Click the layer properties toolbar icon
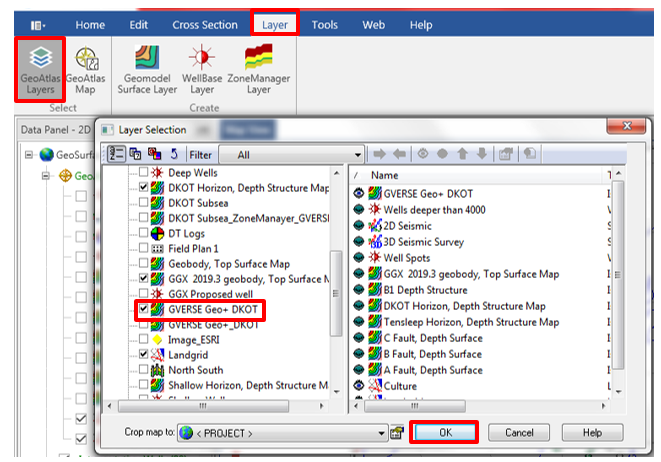This screenshot has height=462, width=661. (x=506, y=154)
